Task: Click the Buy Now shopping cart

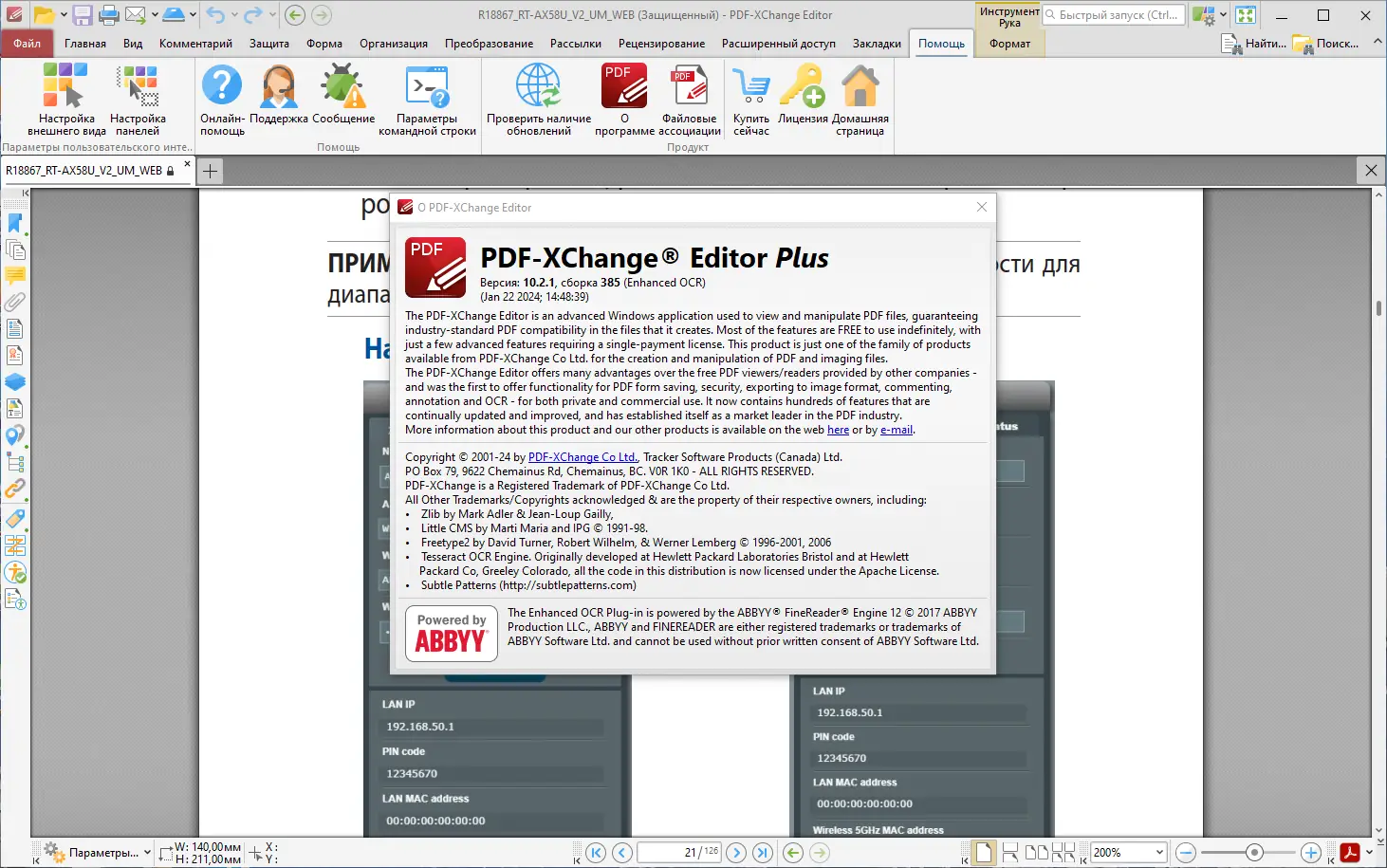Action: click(751, 100)
